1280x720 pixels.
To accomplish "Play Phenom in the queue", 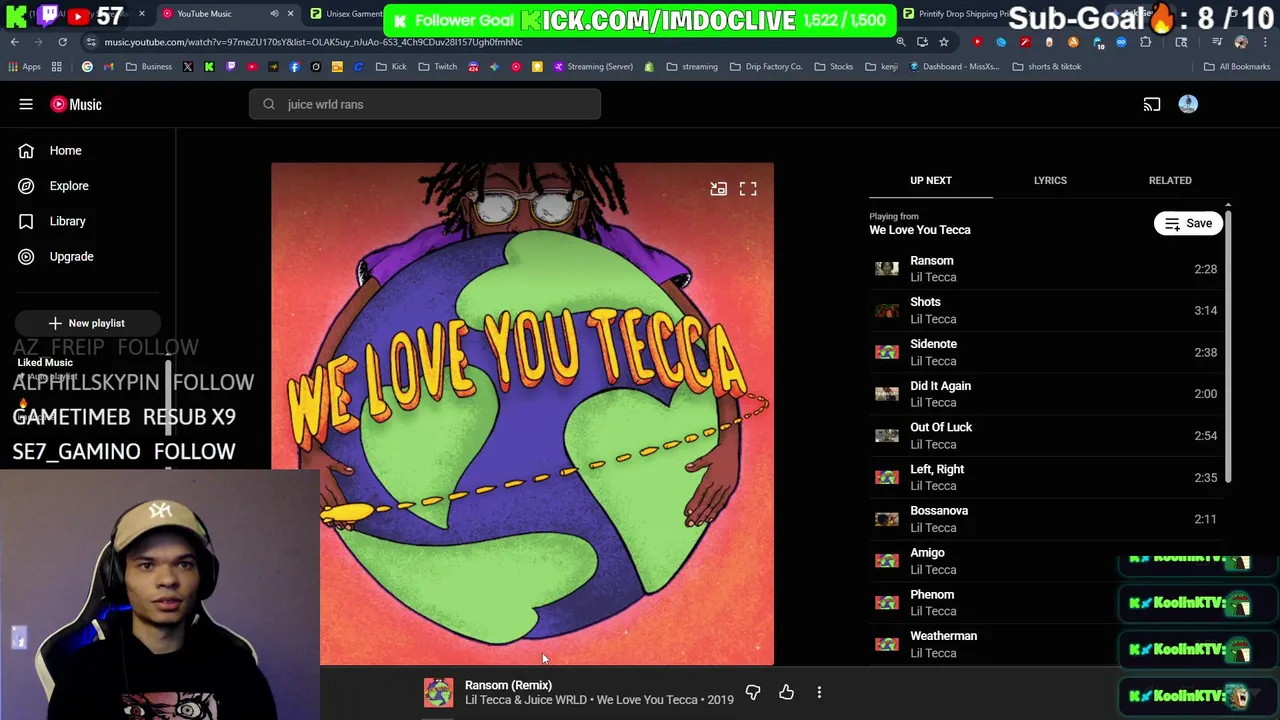I will click(x=1046, y=603).
